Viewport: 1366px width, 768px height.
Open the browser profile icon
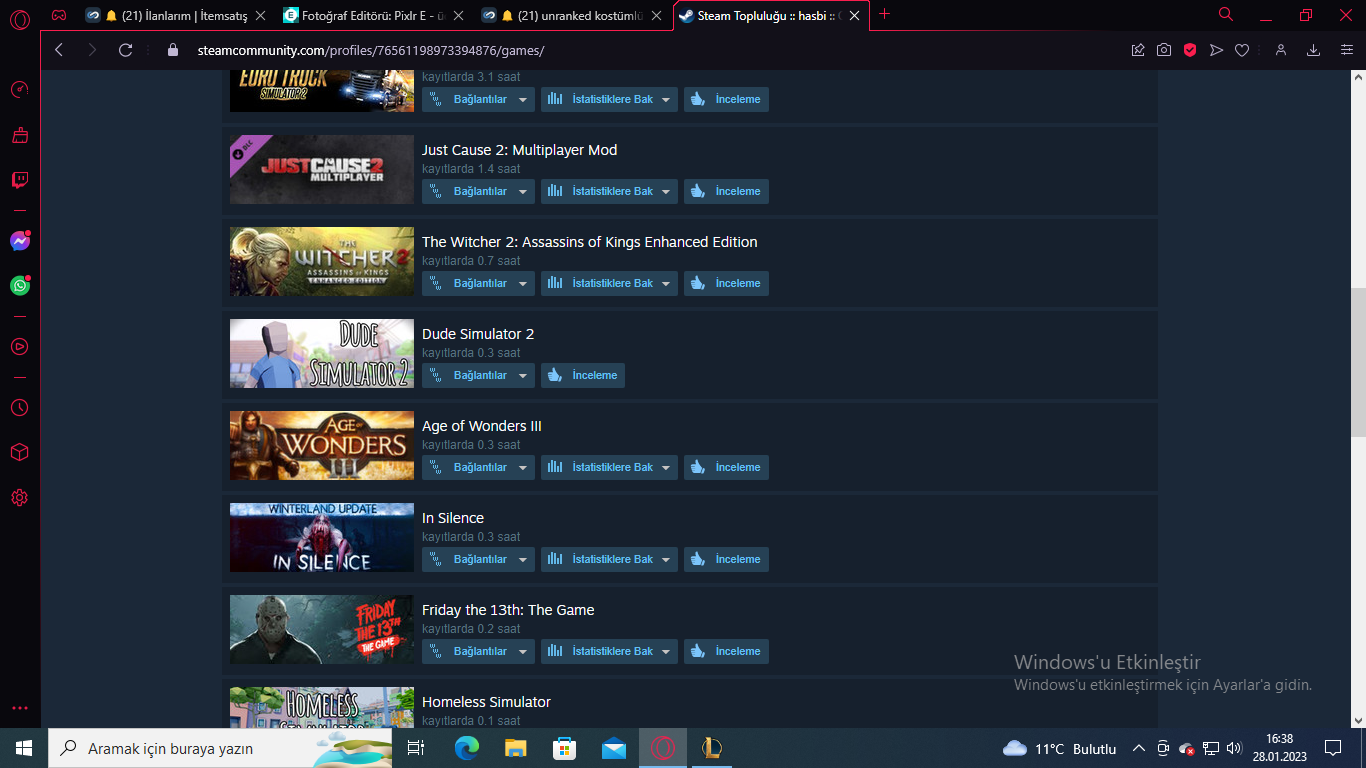(x=1281, y=50)
